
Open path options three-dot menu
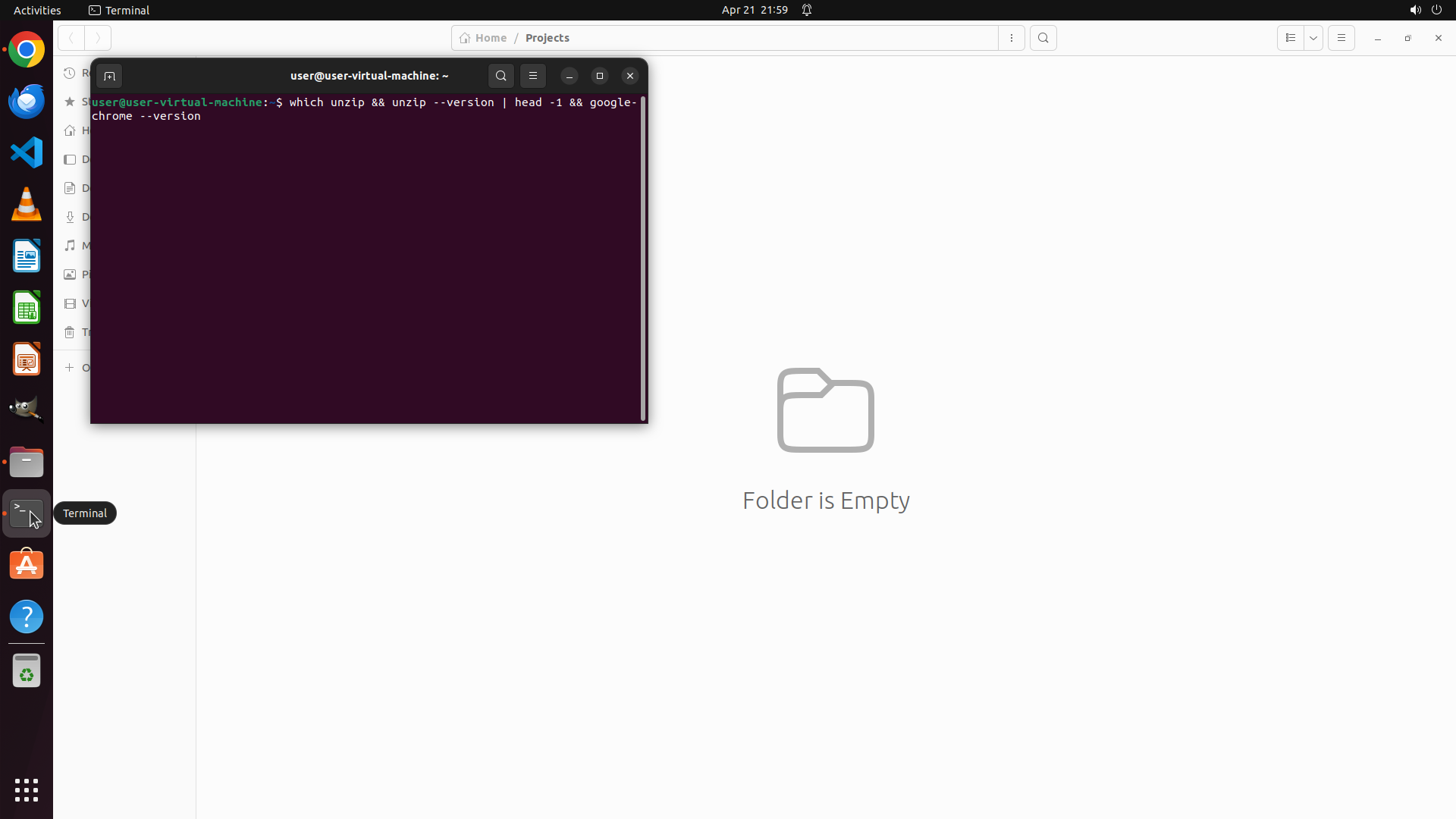click(1012, 38)
